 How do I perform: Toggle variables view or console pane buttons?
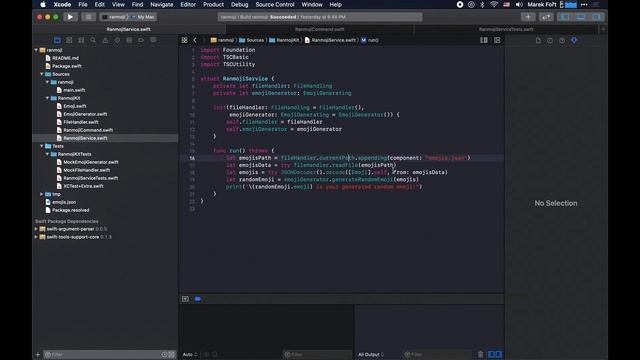tap(495, 354)
